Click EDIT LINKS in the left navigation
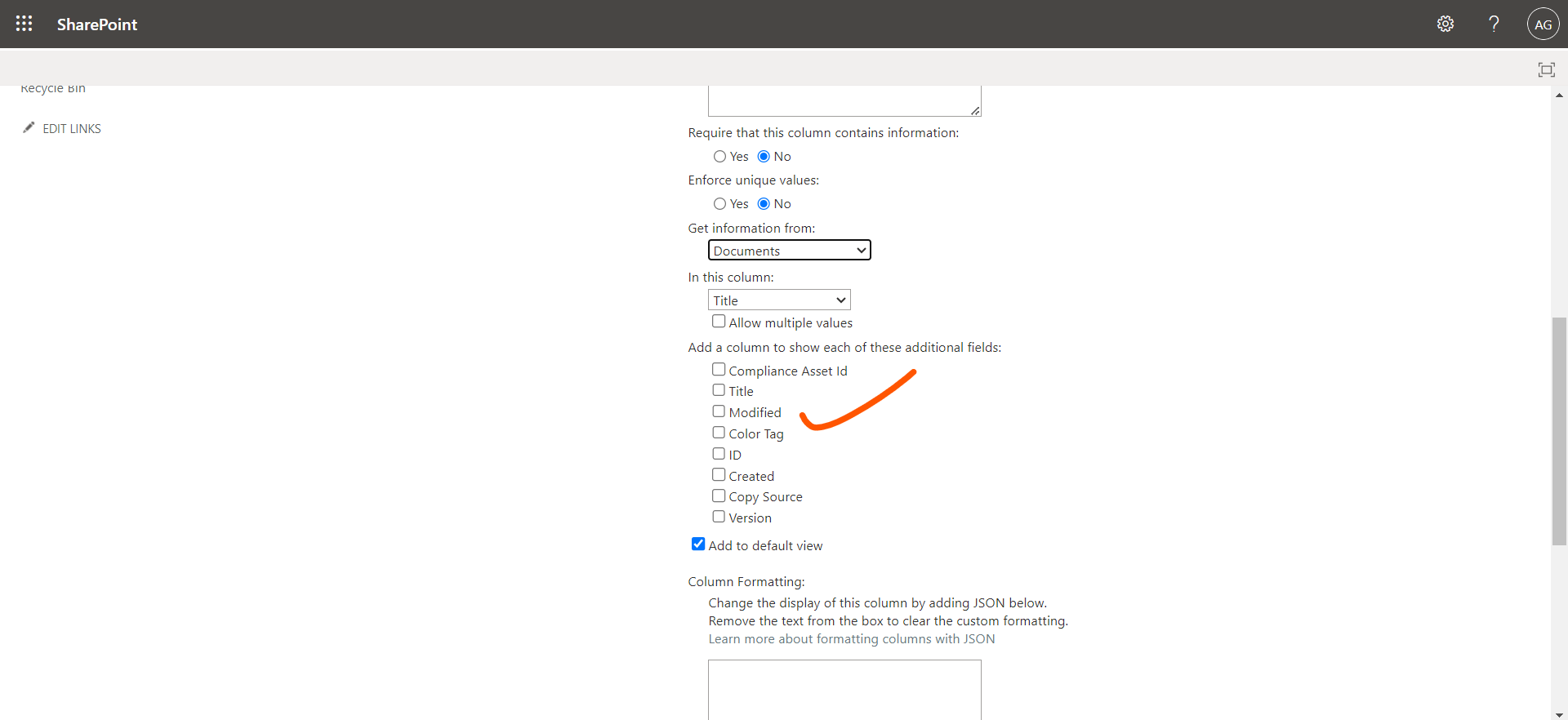The image size is (1568, 720). tap(72, 129)
